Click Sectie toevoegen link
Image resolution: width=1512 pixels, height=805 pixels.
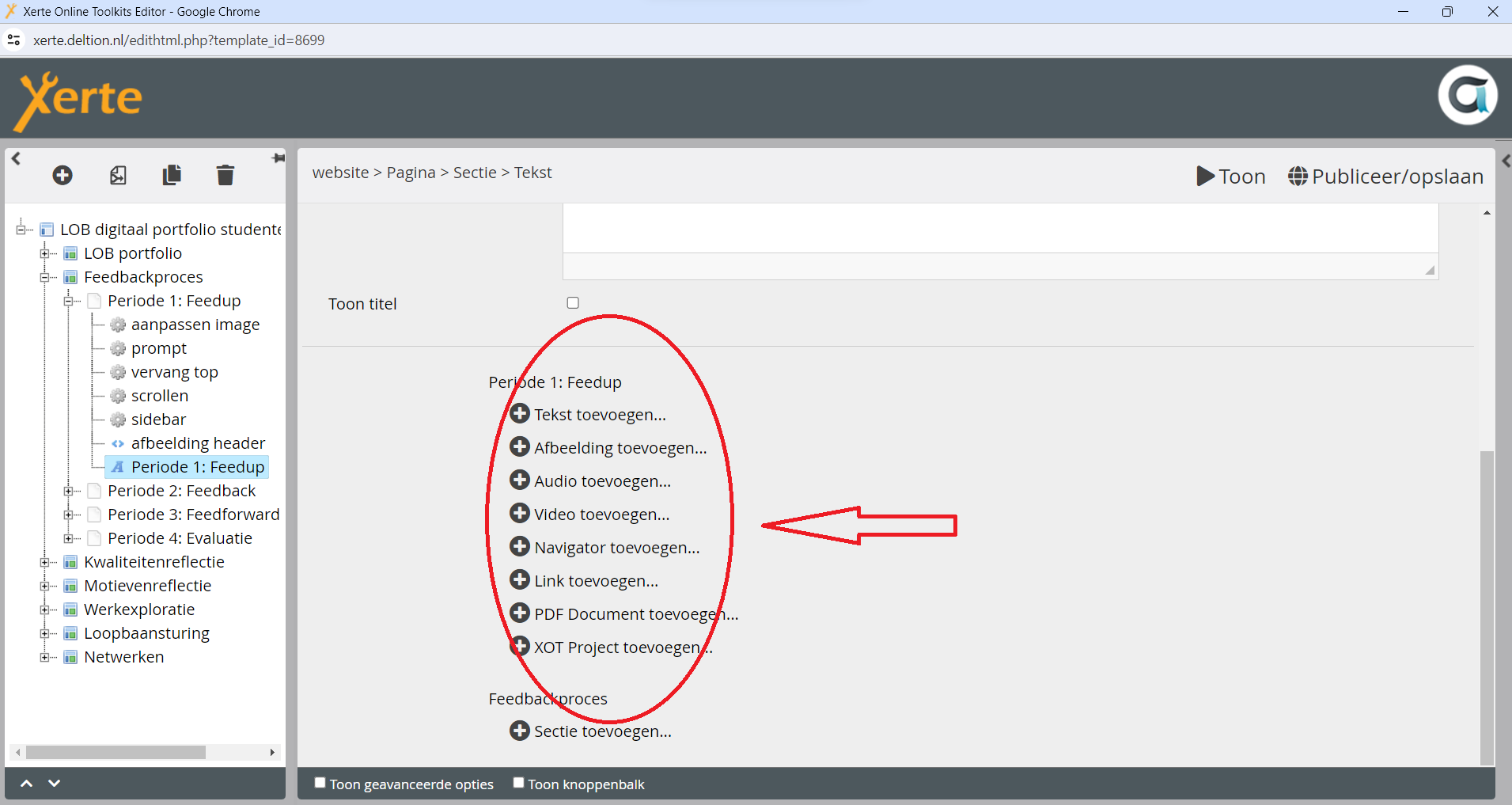point(602,731)
